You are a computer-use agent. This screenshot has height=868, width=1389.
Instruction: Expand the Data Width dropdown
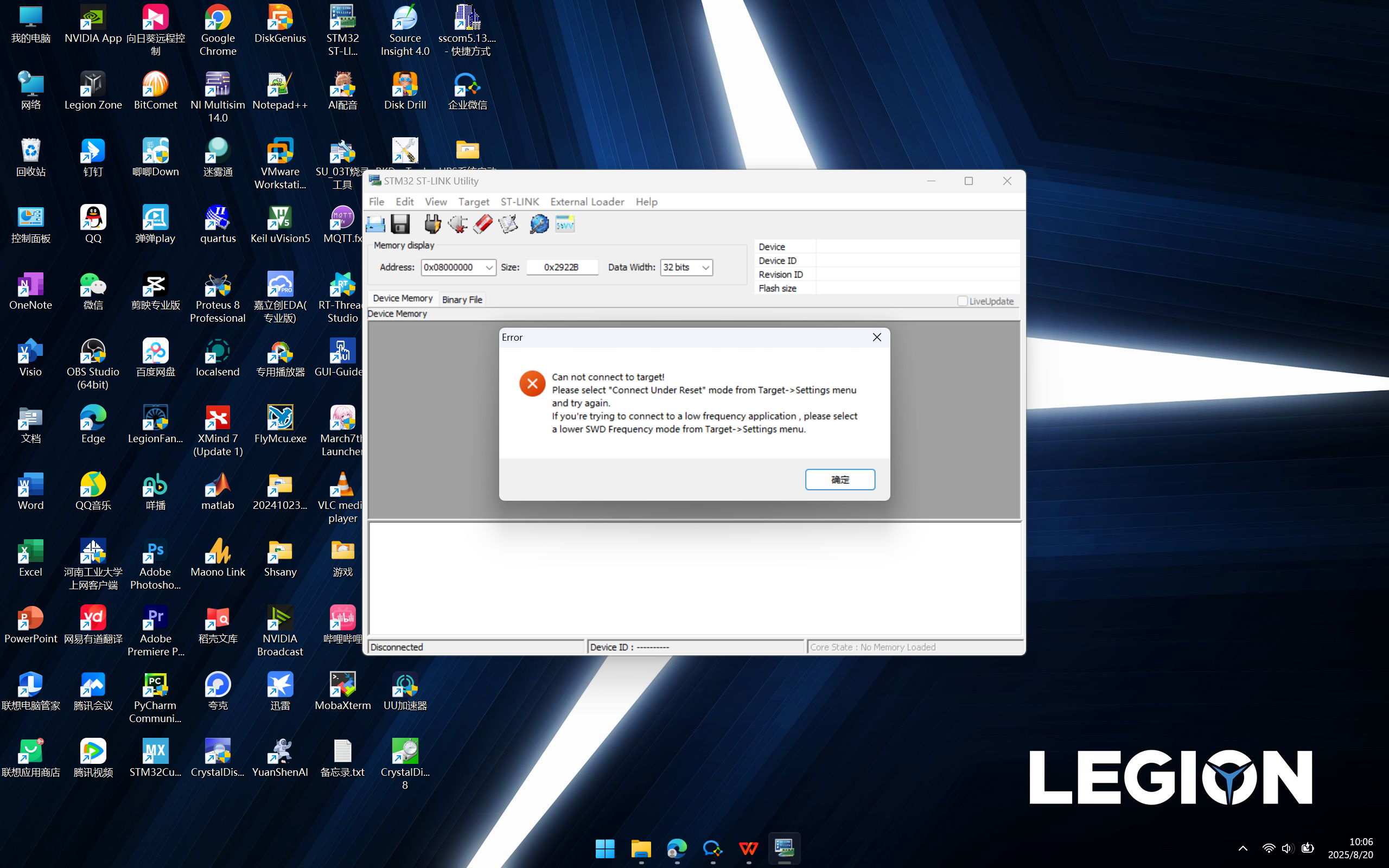click(705, 267)
